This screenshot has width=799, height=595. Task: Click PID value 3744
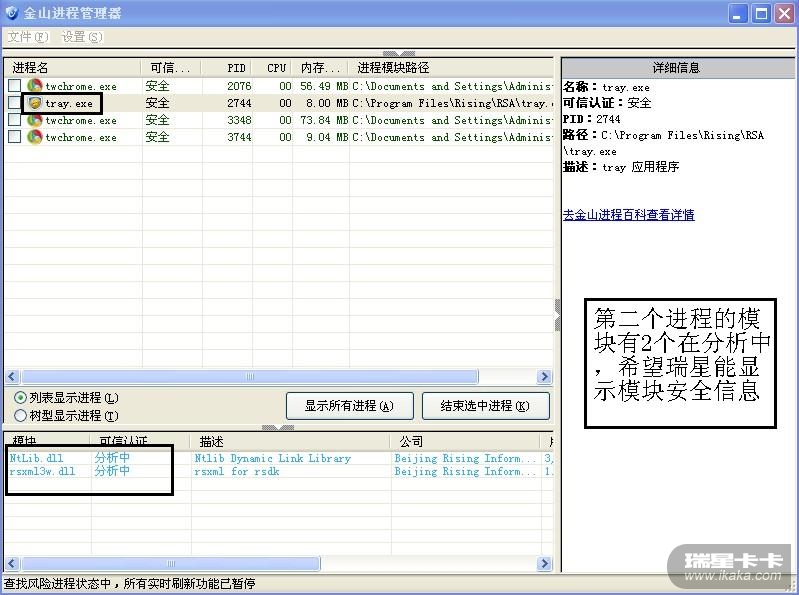click(x=239, y=137)
